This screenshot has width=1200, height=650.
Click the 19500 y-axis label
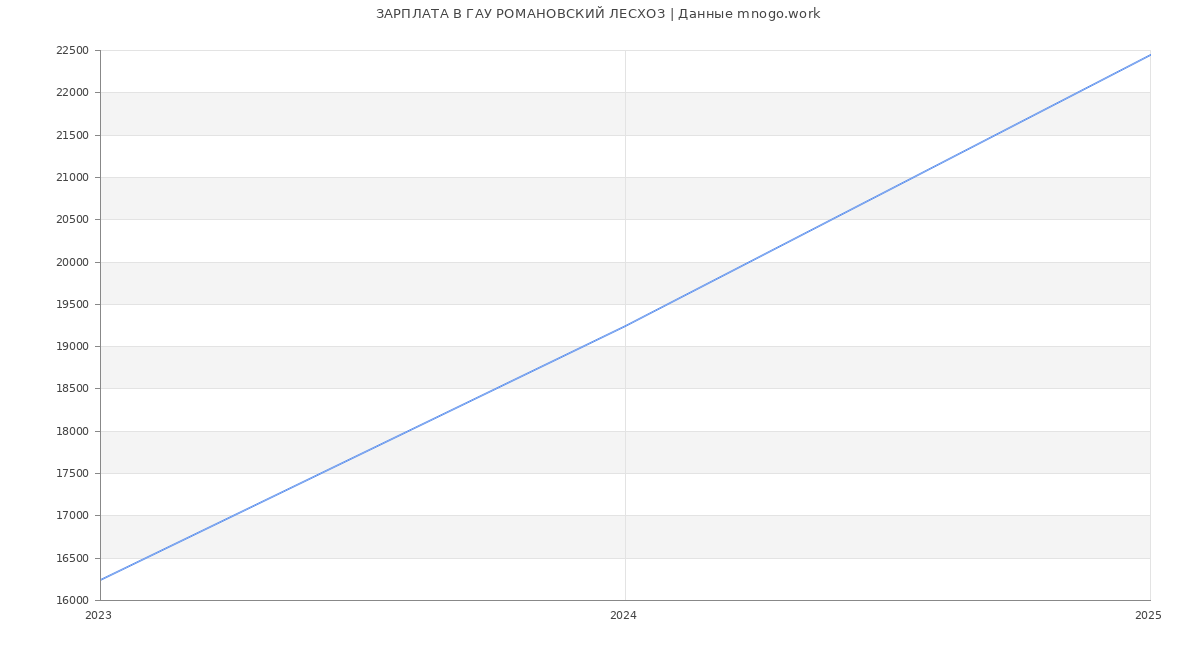pos(72,305)
